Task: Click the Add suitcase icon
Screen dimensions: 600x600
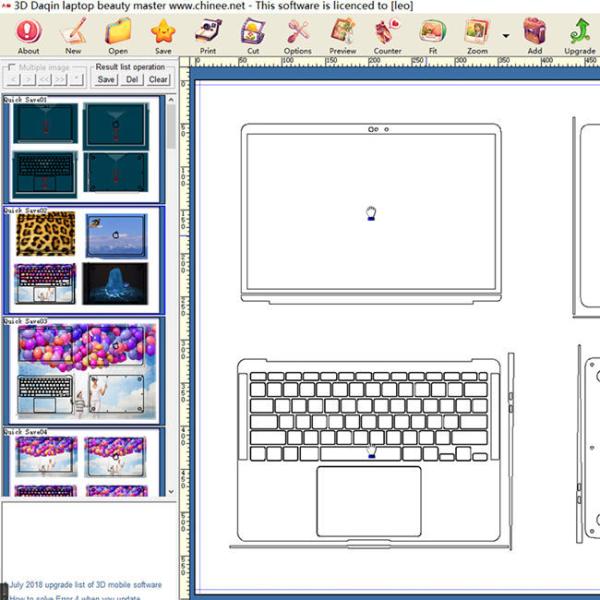Action: pos(535,34)
